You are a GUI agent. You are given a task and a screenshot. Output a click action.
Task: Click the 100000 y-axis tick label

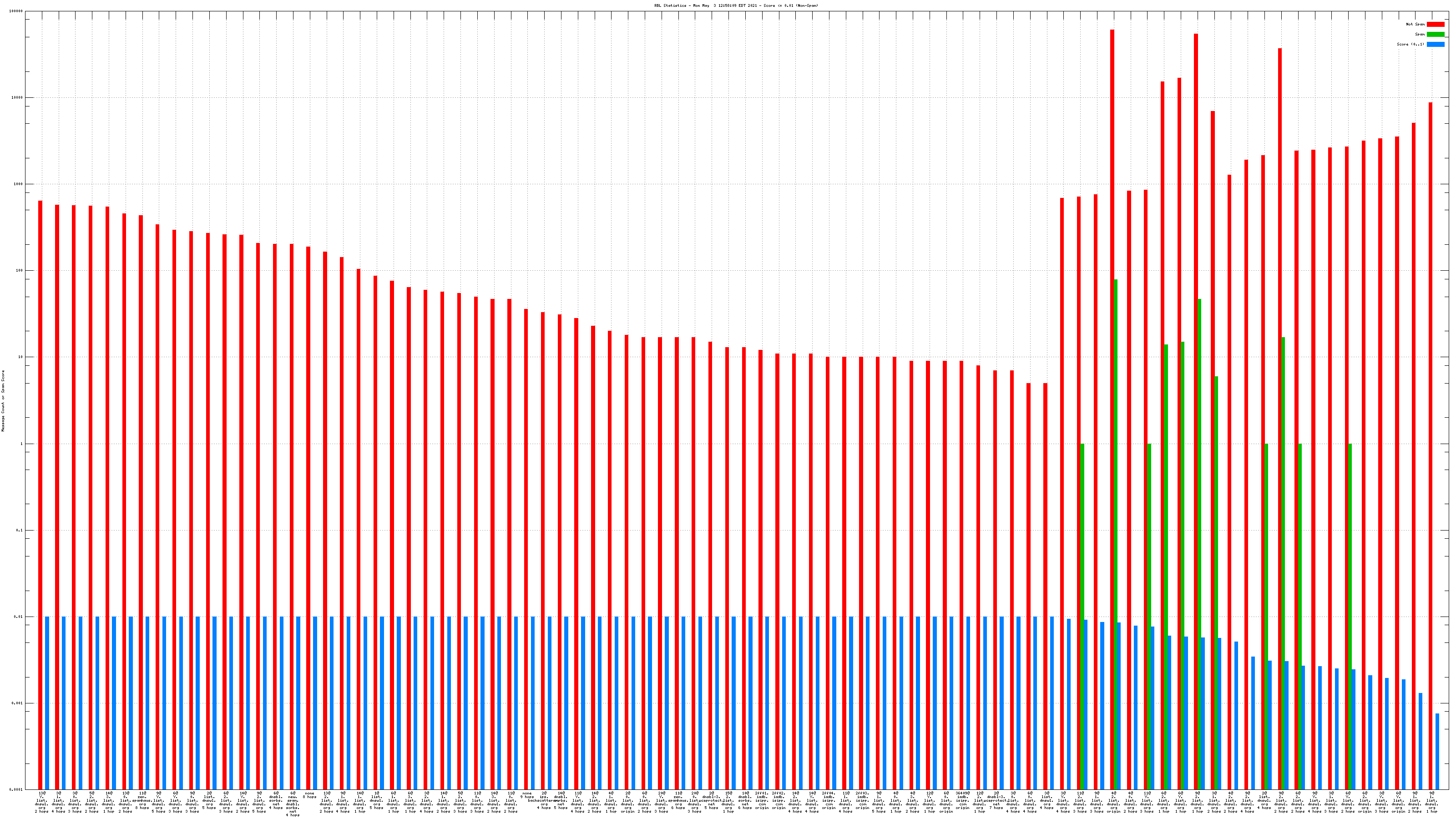[x=16, y=11]
